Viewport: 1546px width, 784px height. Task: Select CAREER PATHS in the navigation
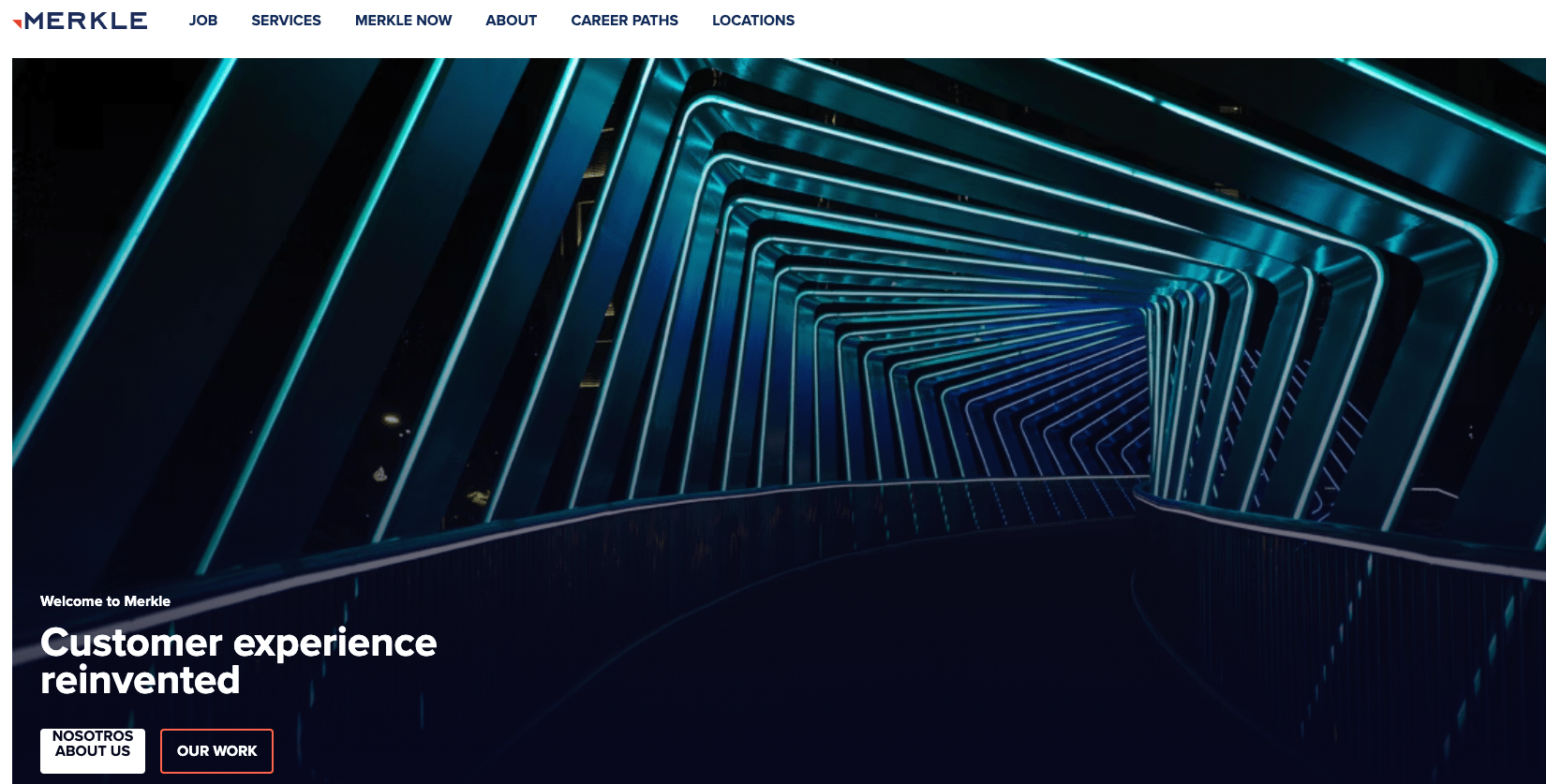[x=624, y=21]
